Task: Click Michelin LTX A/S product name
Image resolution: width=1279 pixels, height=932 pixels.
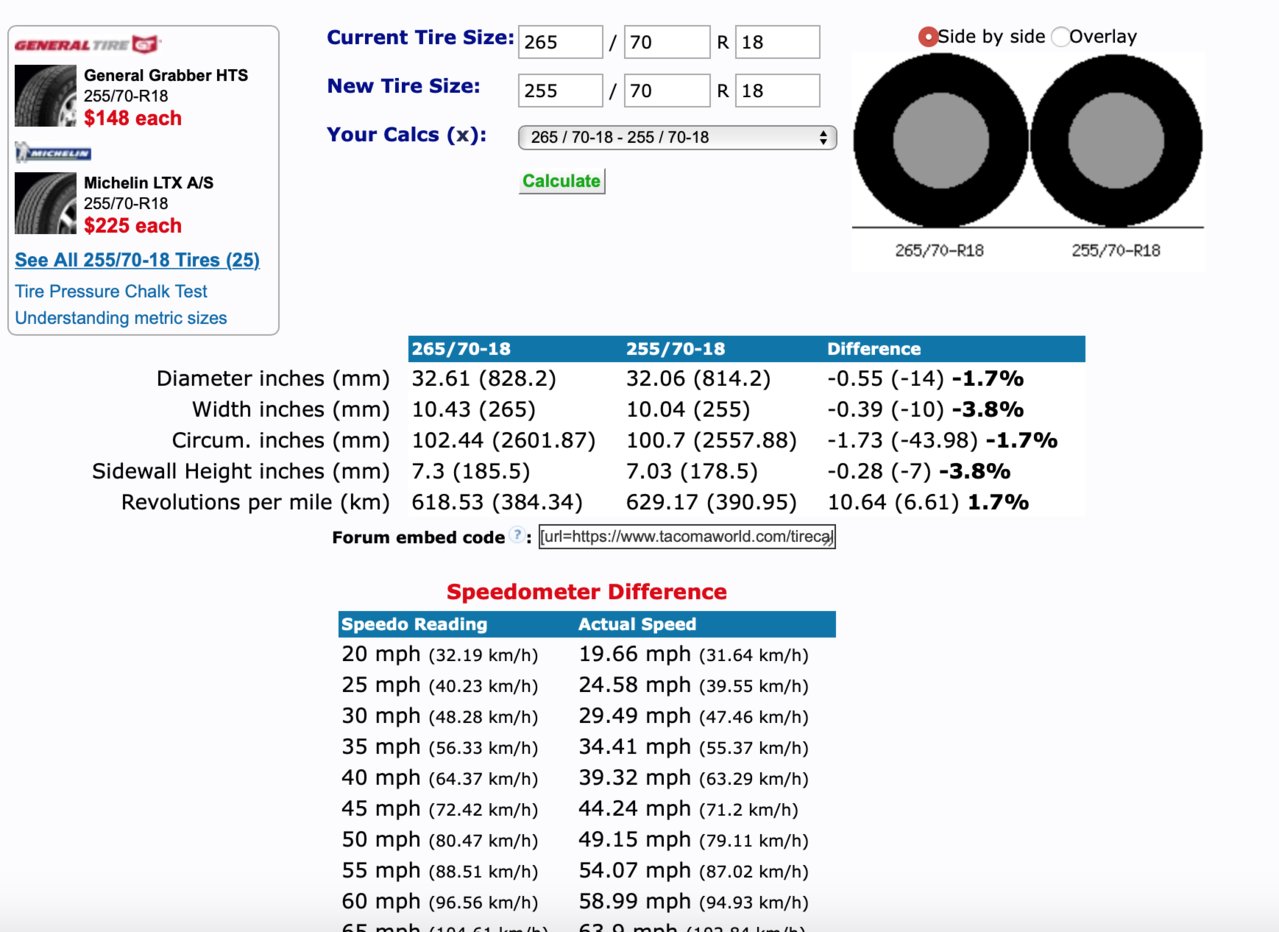Action: coord(149,183)
